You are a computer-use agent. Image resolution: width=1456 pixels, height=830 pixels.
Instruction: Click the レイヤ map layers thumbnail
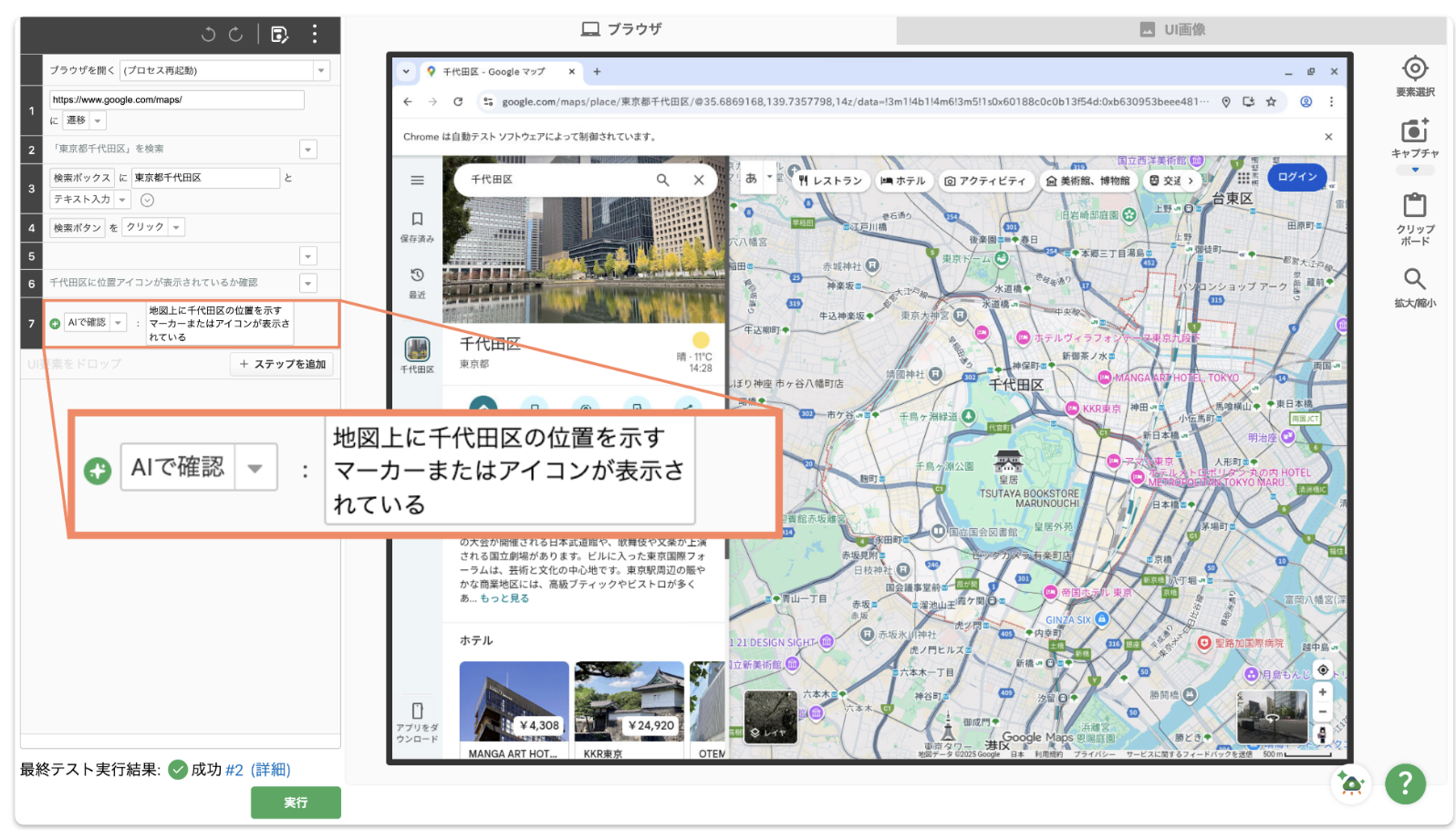771,716
